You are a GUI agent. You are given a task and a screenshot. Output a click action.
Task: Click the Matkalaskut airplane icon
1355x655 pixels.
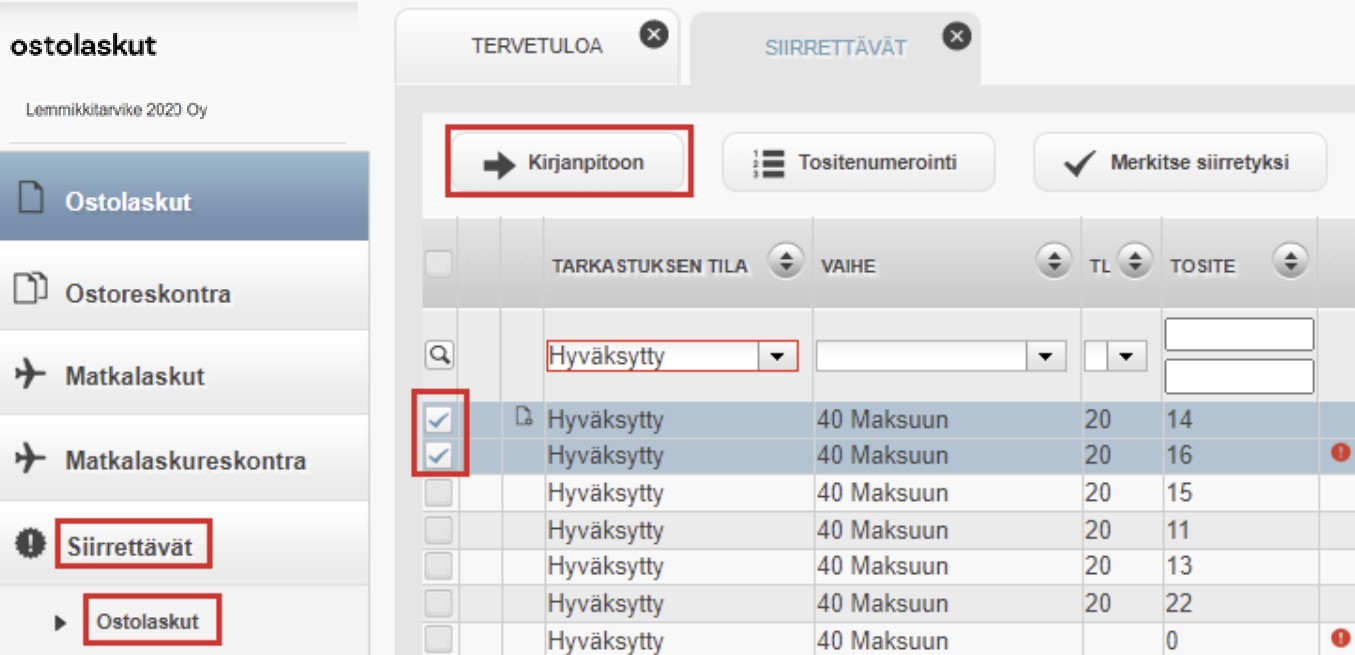coord(31,375)
